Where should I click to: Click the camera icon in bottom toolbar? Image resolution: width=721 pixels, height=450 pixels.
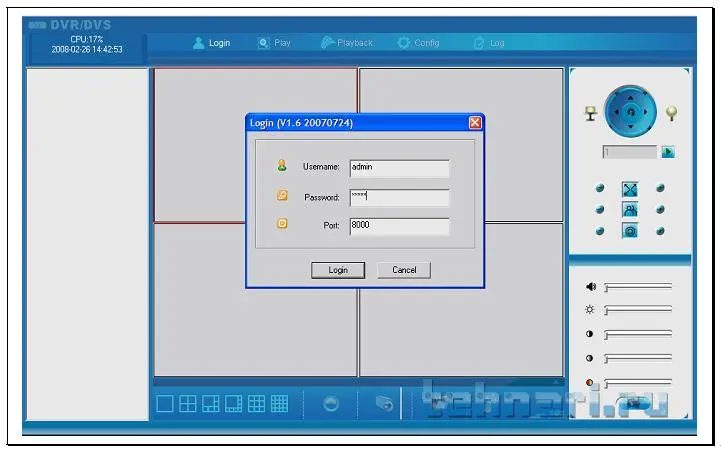[x=384, y=404]
